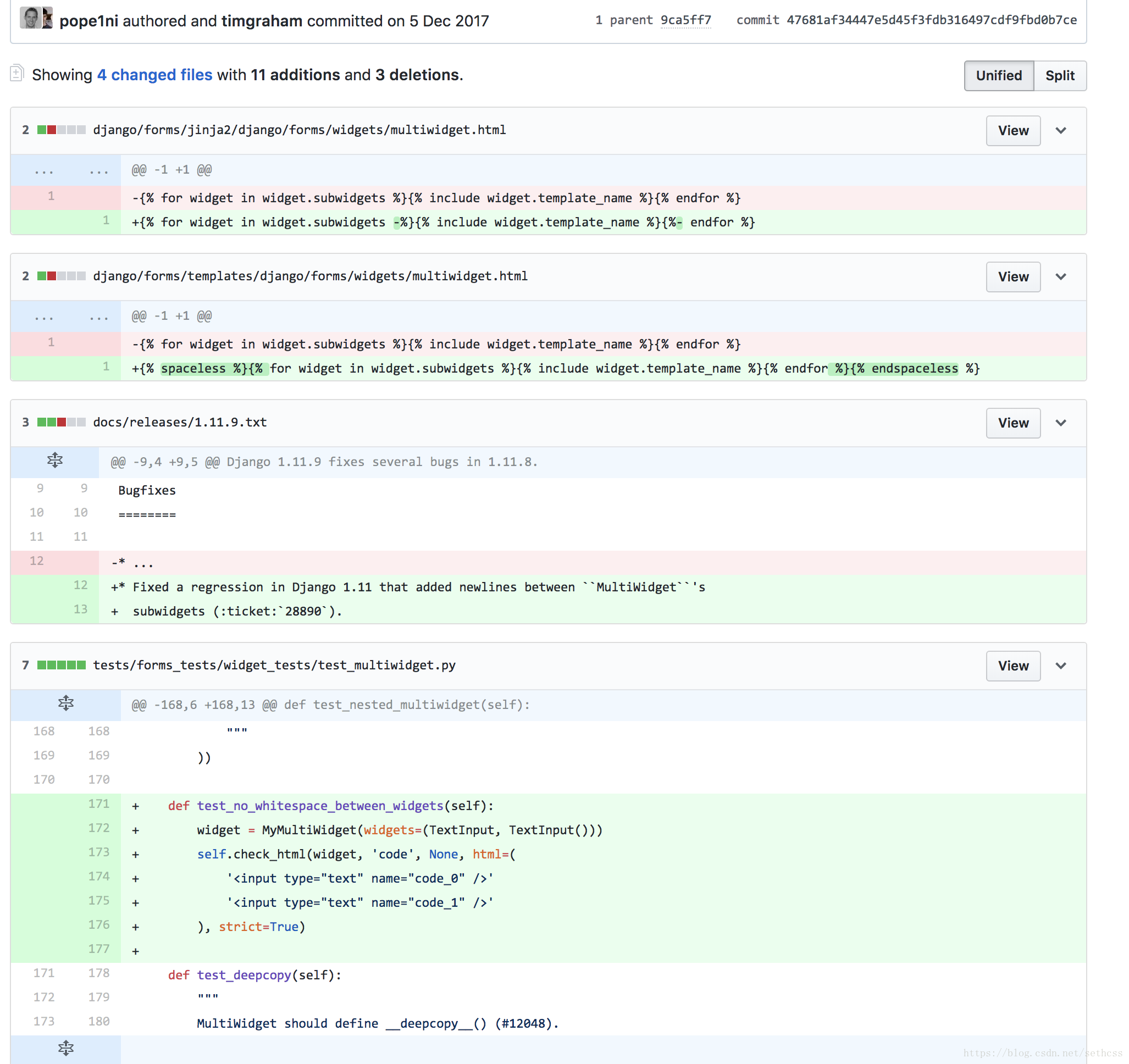View docs/releases/1.11.9.txt file
This screenshot has height=1064, width=1129.
pyautogui.click(x=1013, y=423)
